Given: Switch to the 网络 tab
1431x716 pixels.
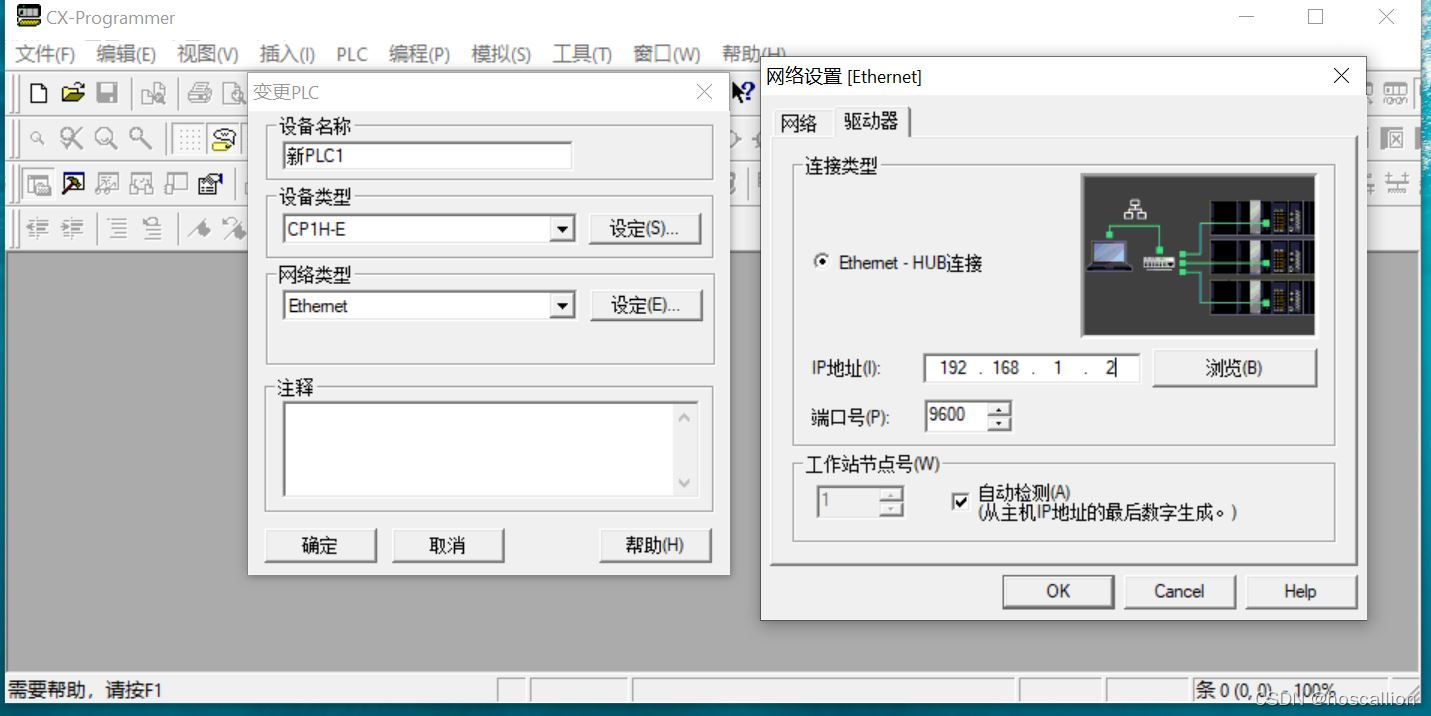Looking at the screenshot, I should point(798,123).
